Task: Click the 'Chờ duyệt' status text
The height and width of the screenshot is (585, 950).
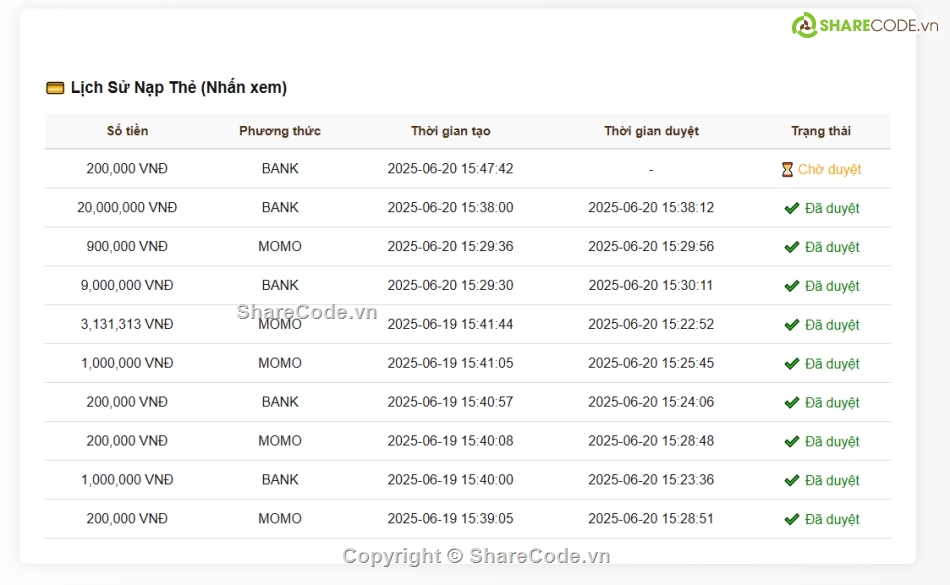Action: click(x=829, y=170)
